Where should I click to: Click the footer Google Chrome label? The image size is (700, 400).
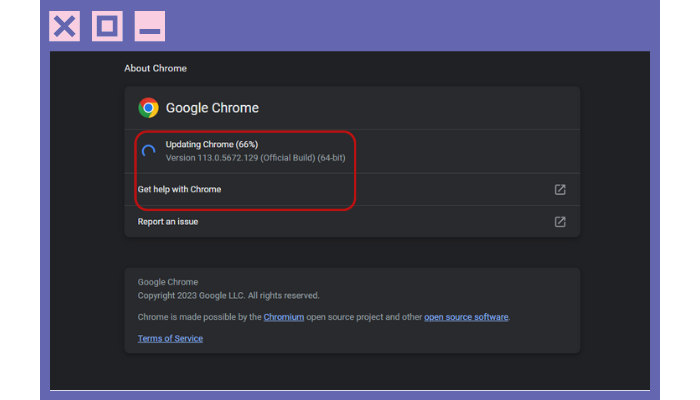click(x=168, y=282)
